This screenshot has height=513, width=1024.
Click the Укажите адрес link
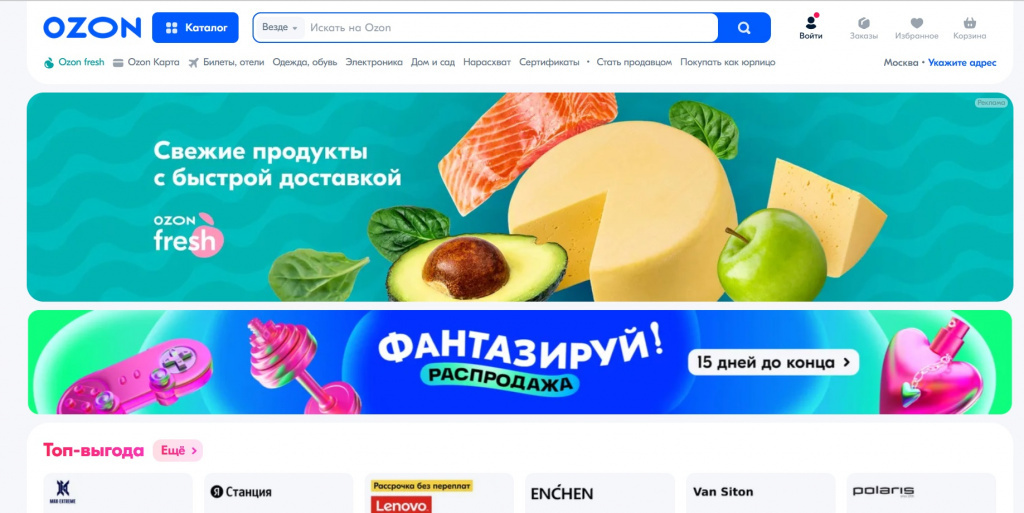coord(962,63)
